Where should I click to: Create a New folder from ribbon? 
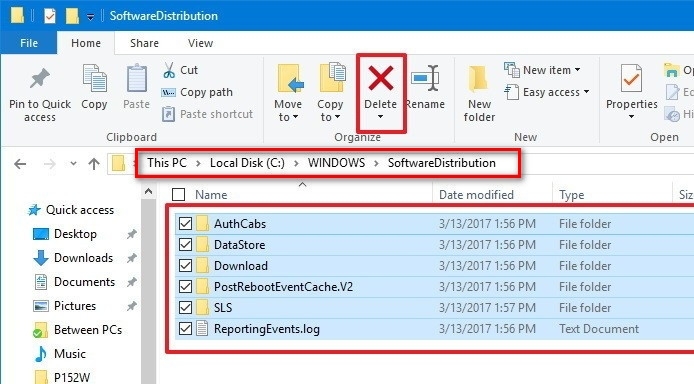coord(479,93)
